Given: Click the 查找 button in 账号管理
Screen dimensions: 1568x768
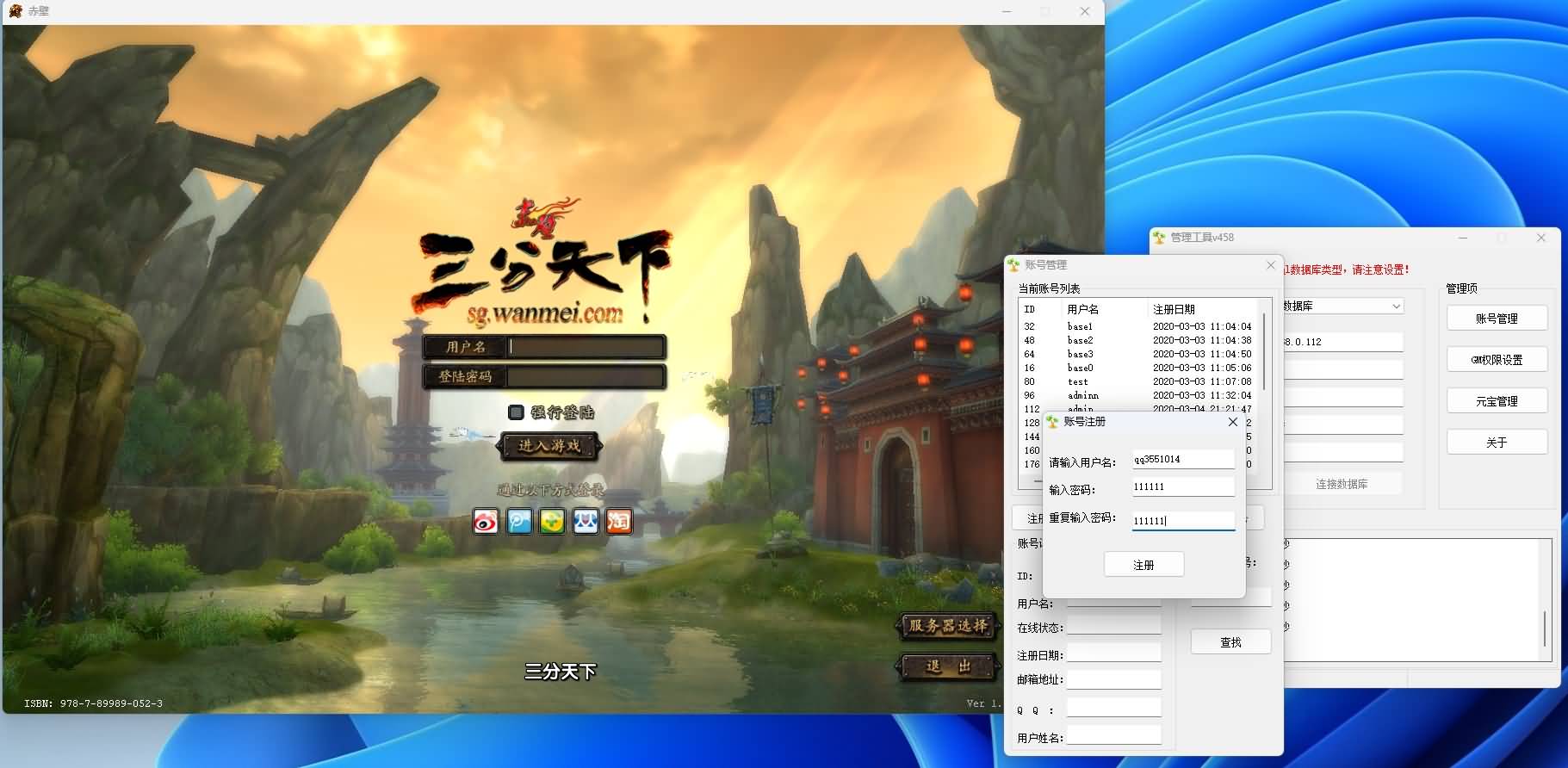Looking at the screenshot, I should tap(1230, 642).
